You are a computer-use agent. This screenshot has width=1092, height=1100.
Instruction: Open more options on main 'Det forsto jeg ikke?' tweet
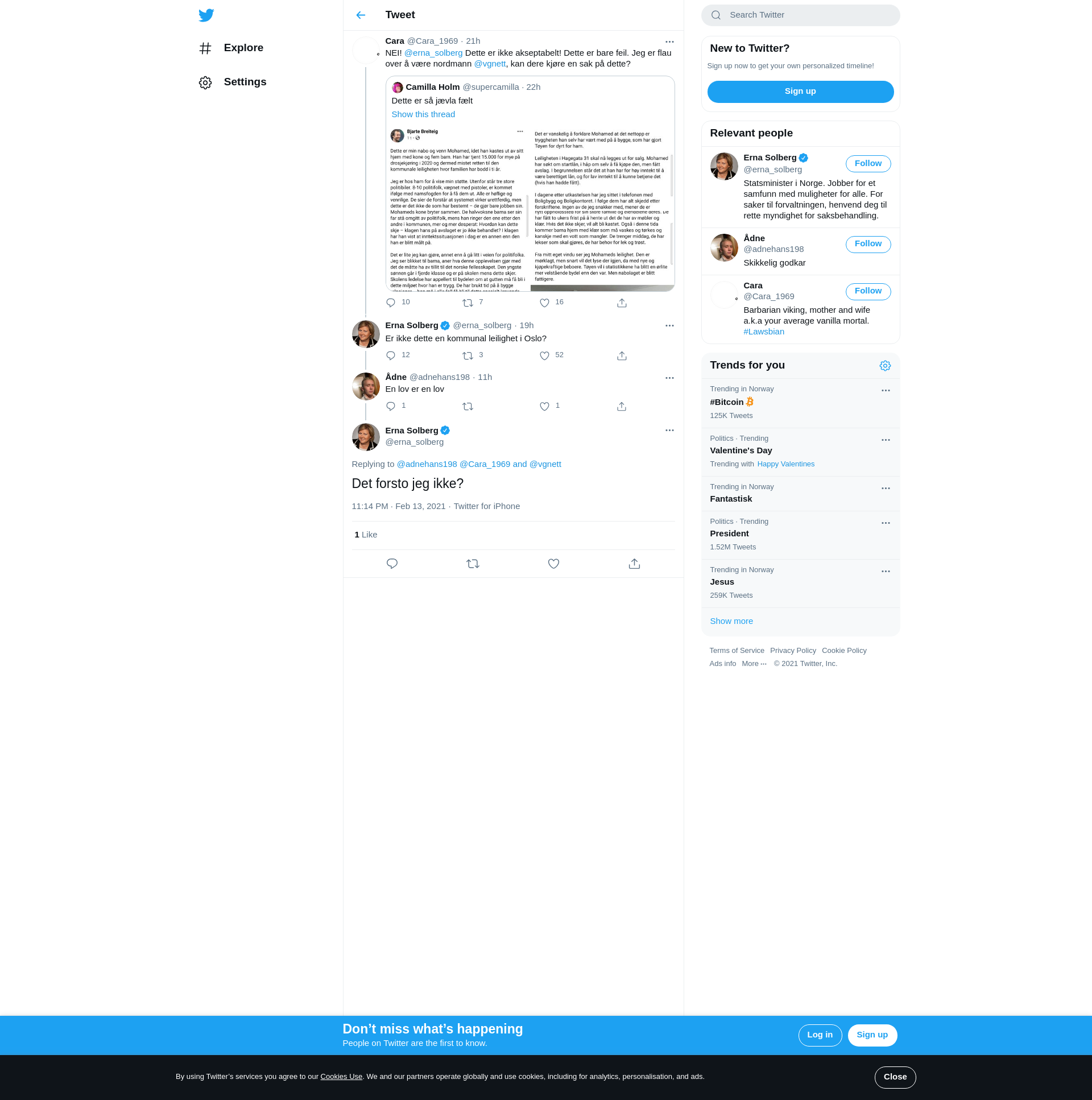click(x=669, y=431)
